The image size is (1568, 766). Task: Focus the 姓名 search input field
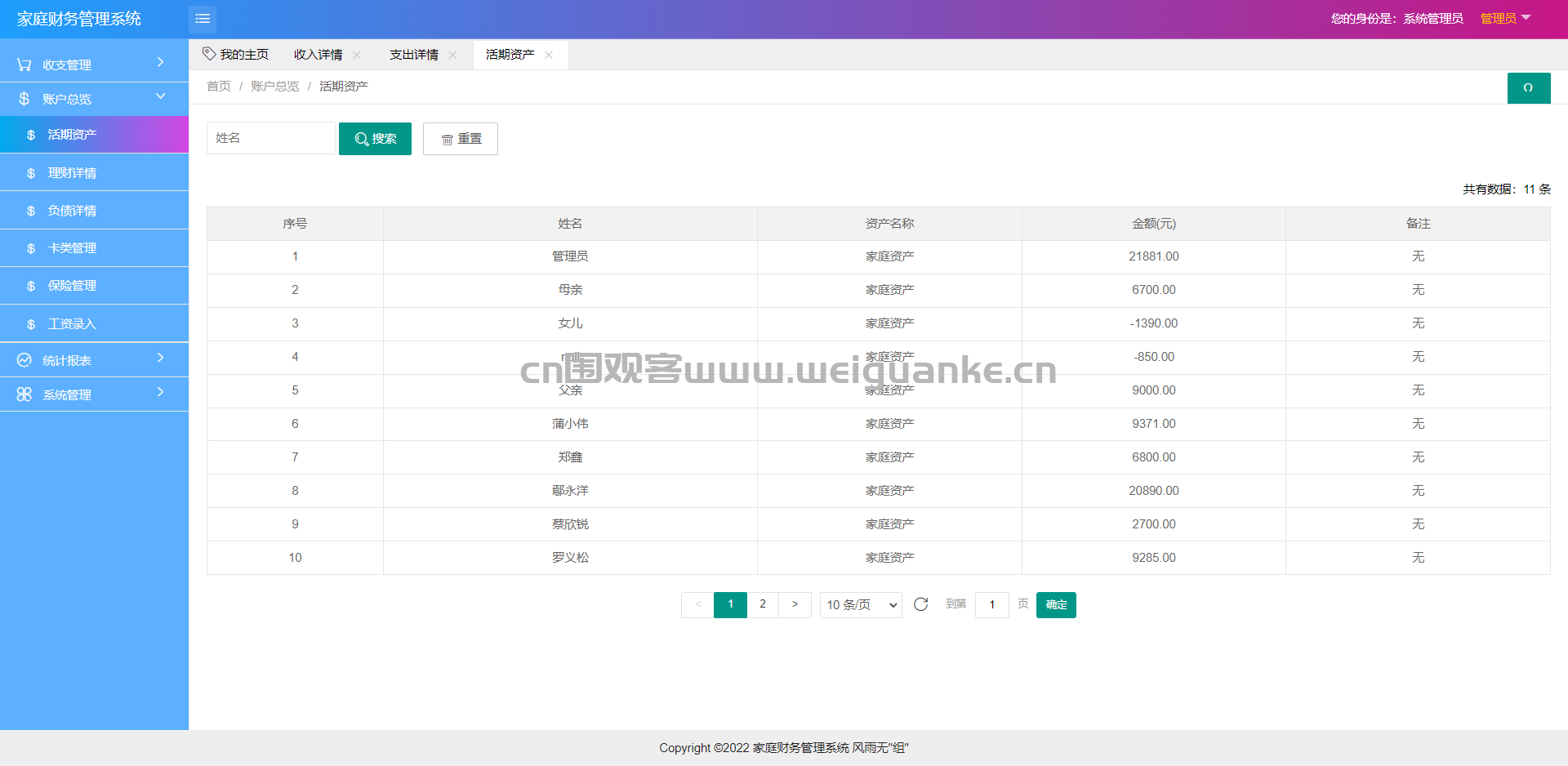(x=271, y=138)
